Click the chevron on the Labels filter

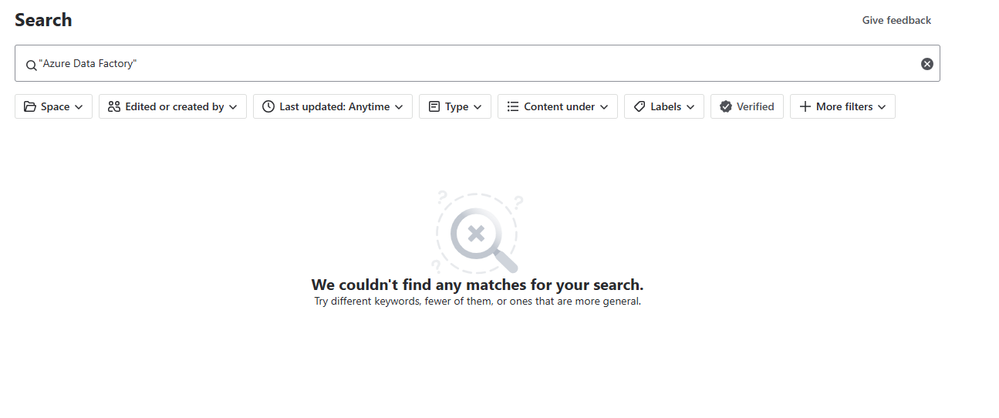[690, 107]
